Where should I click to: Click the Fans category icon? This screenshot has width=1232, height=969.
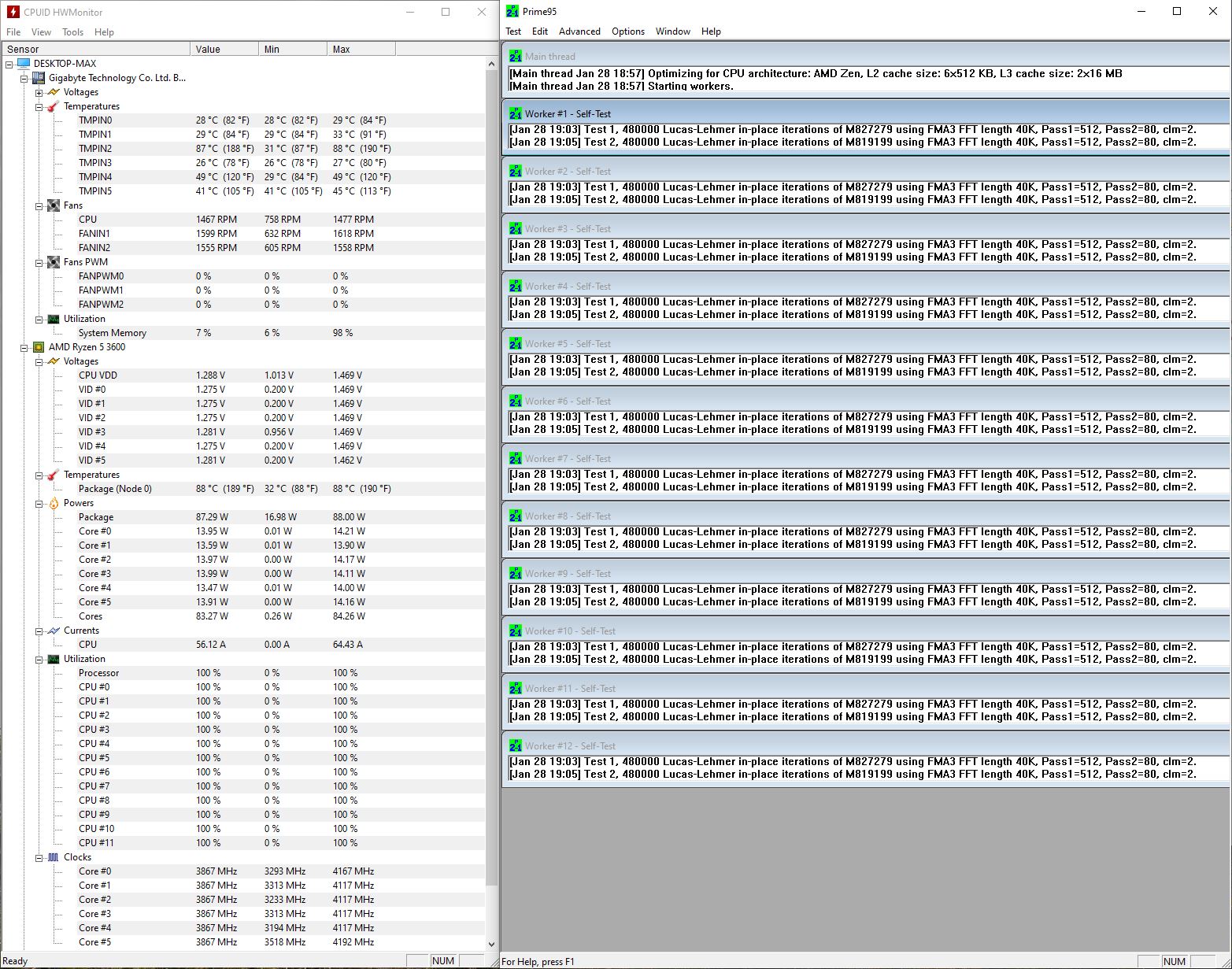tap(54, 205)
